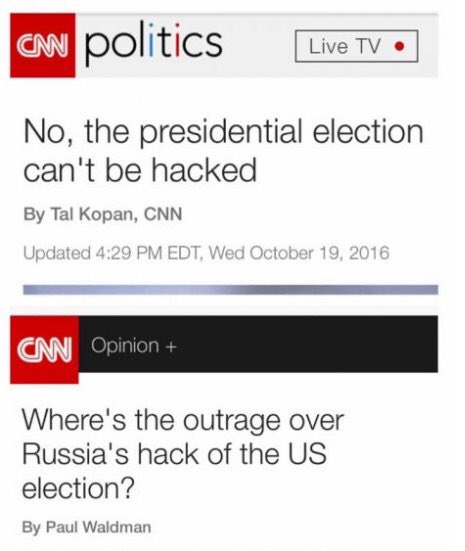This screenshot has height=551, width=465.
Task: Click the word 'election?' in second headline
Action: (78, 488)
